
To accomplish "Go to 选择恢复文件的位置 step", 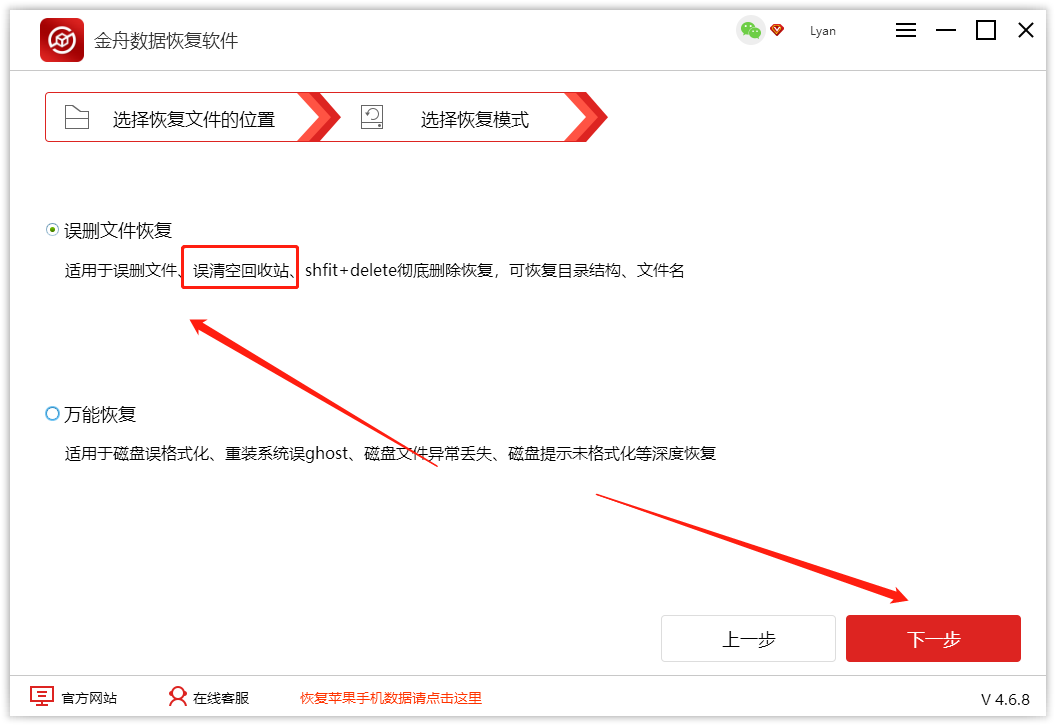I will tap(193, 117).
